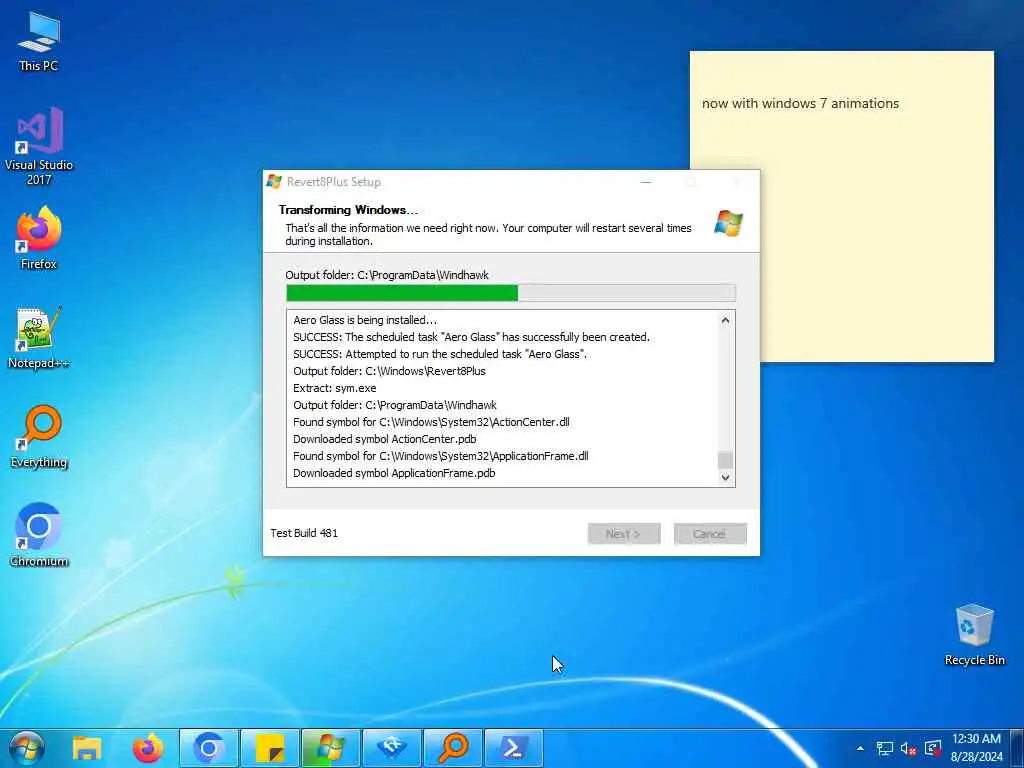Image resolution: width=1024 pixels, height=768 pixels.
Task: Select "Output folder: C:\Windows\Revert8Plus" log line
Action: tap(389, 371)
